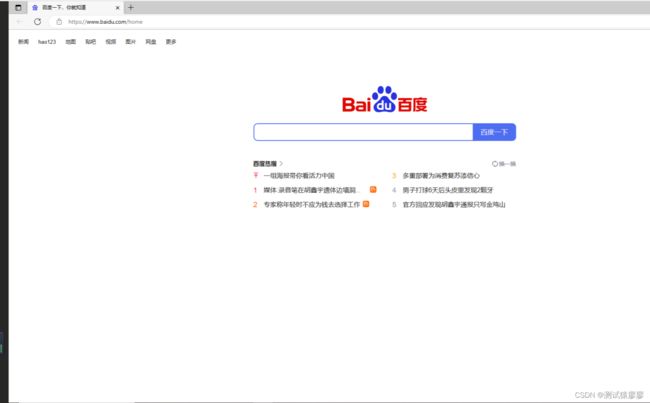Click the site info lock icon
650x403 pixels.
59,22
